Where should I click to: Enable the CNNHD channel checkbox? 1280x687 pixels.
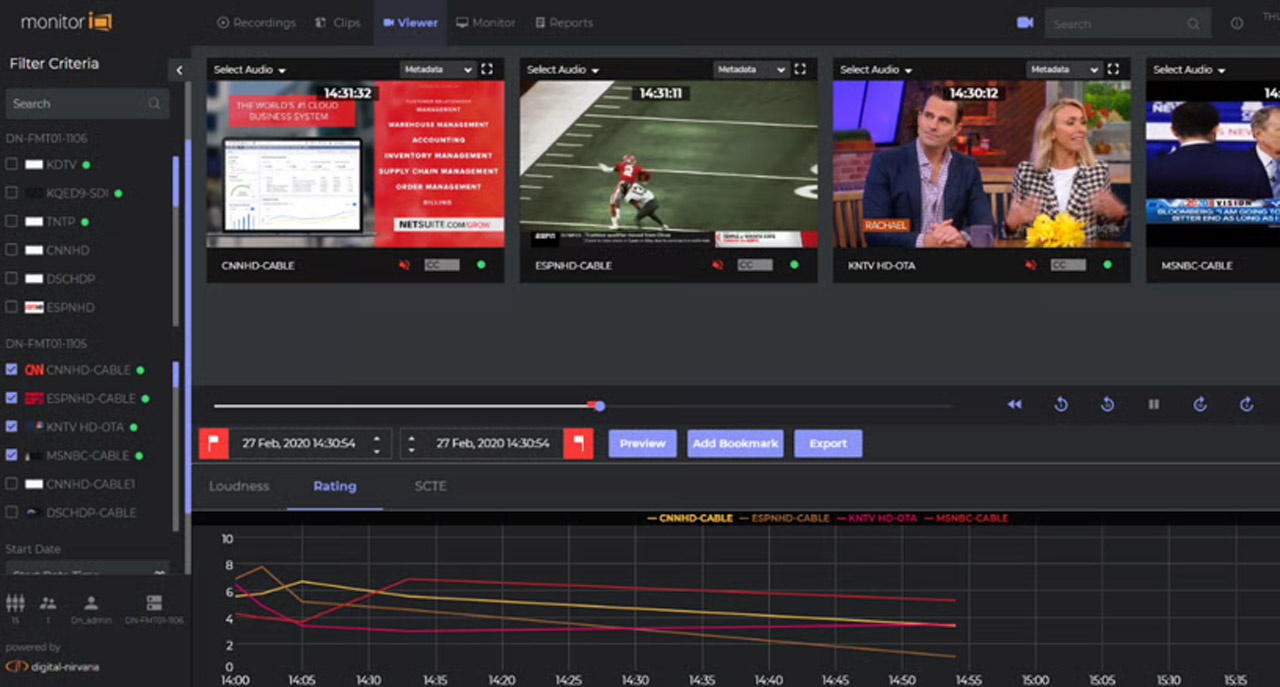tap(12, 250)
